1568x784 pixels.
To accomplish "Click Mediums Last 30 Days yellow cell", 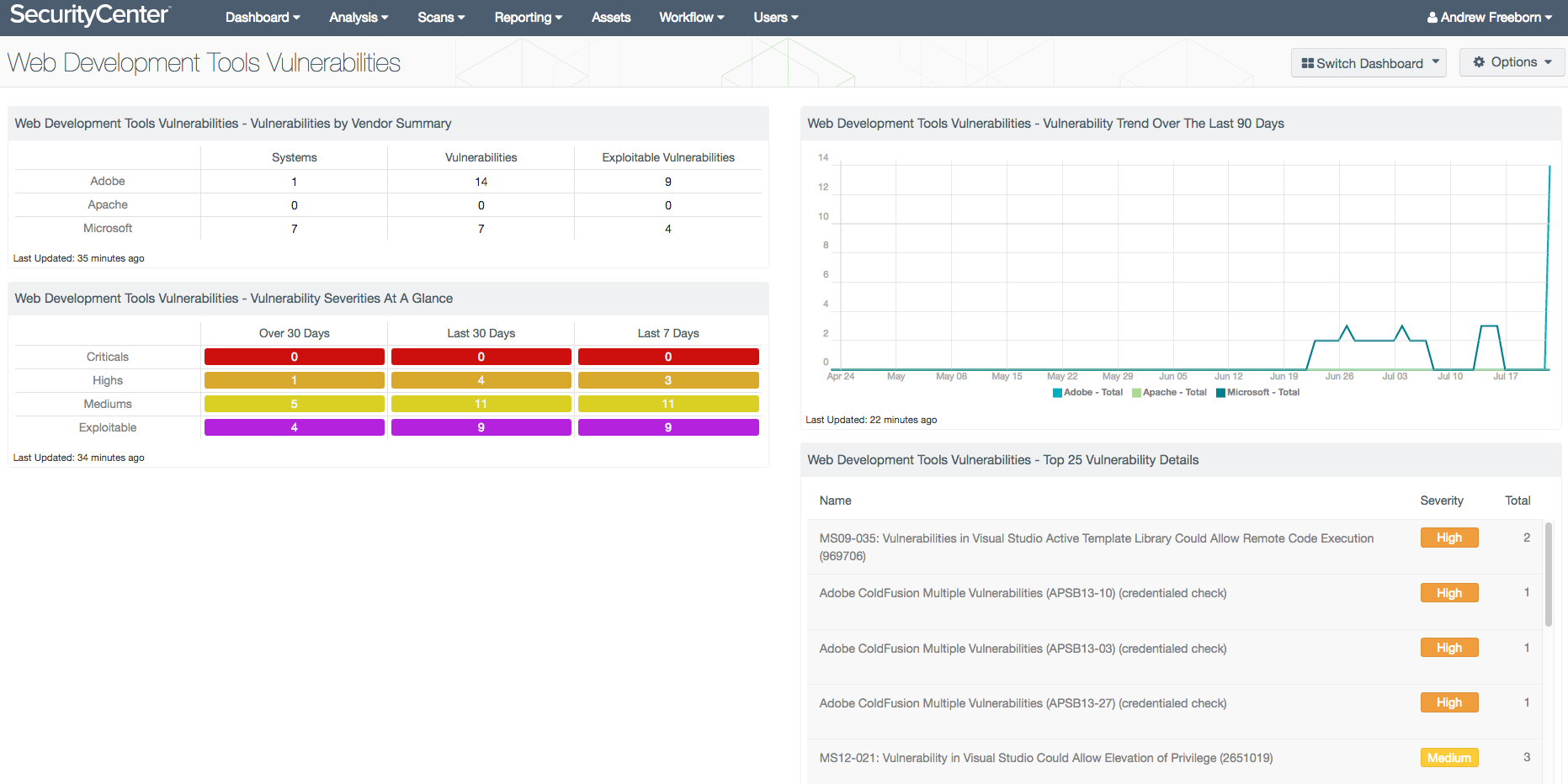I will coord(481,404).
